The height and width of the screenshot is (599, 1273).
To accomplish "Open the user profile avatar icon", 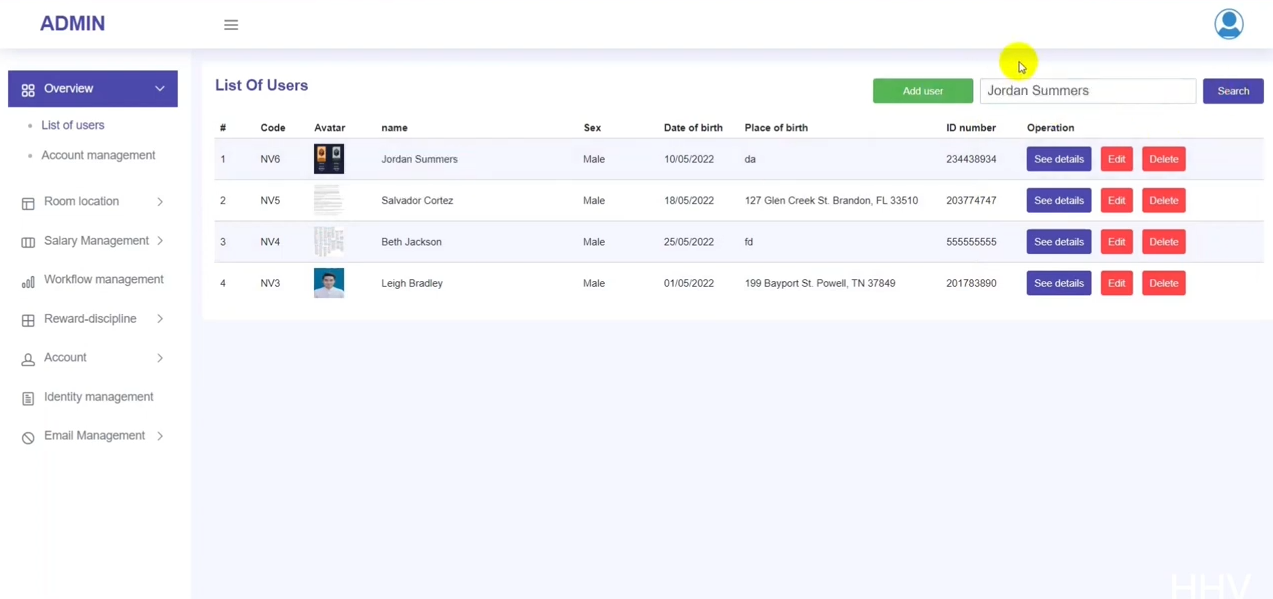I will coord(1228,24).
